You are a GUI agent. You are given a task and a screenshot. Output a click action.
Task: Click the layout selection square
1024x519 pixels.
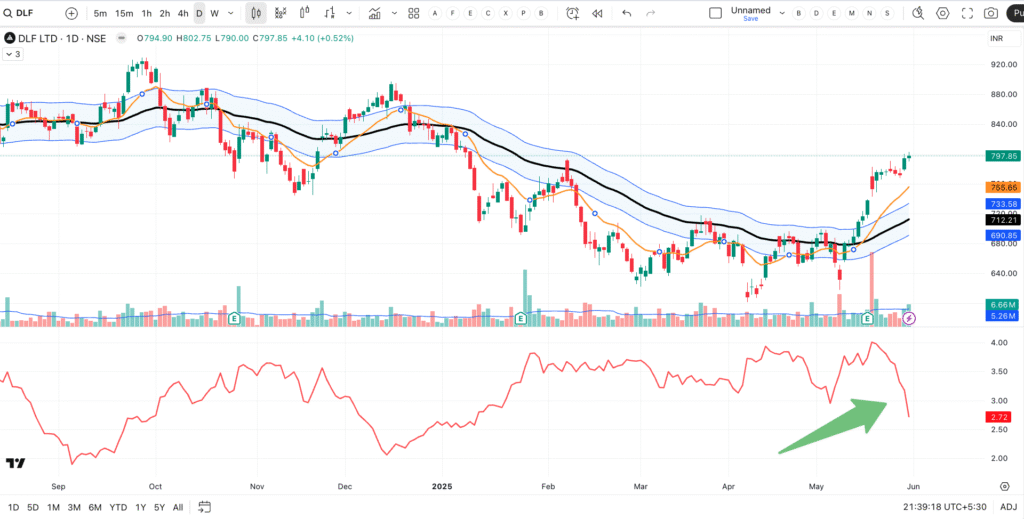tap(715, 14)
